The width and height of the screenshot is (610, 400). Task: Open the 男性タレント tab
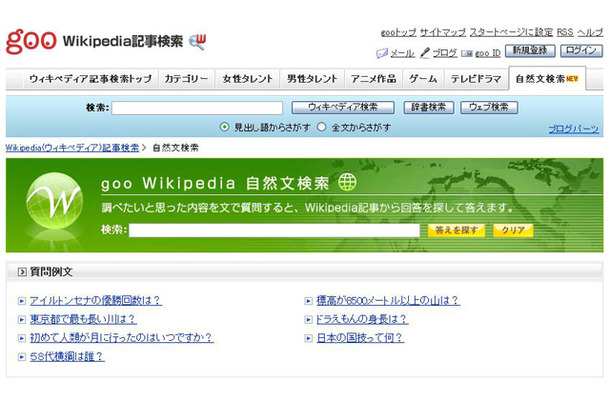[x=312, y=79]
